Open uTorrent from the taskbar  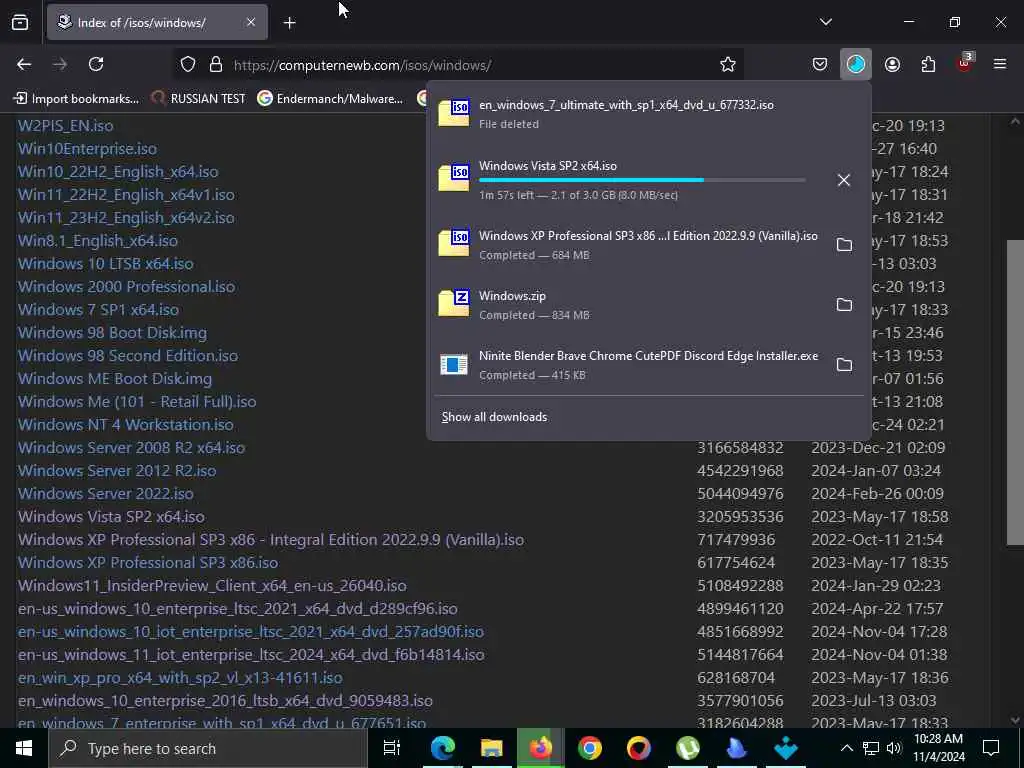click(688, 748)
